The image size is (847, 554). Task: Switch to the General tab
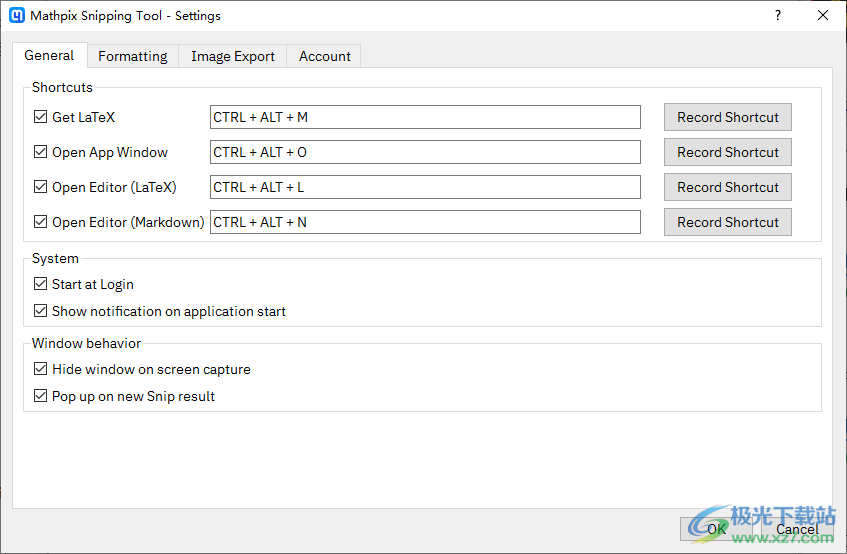pyautogui.click(x=49, y=56)
